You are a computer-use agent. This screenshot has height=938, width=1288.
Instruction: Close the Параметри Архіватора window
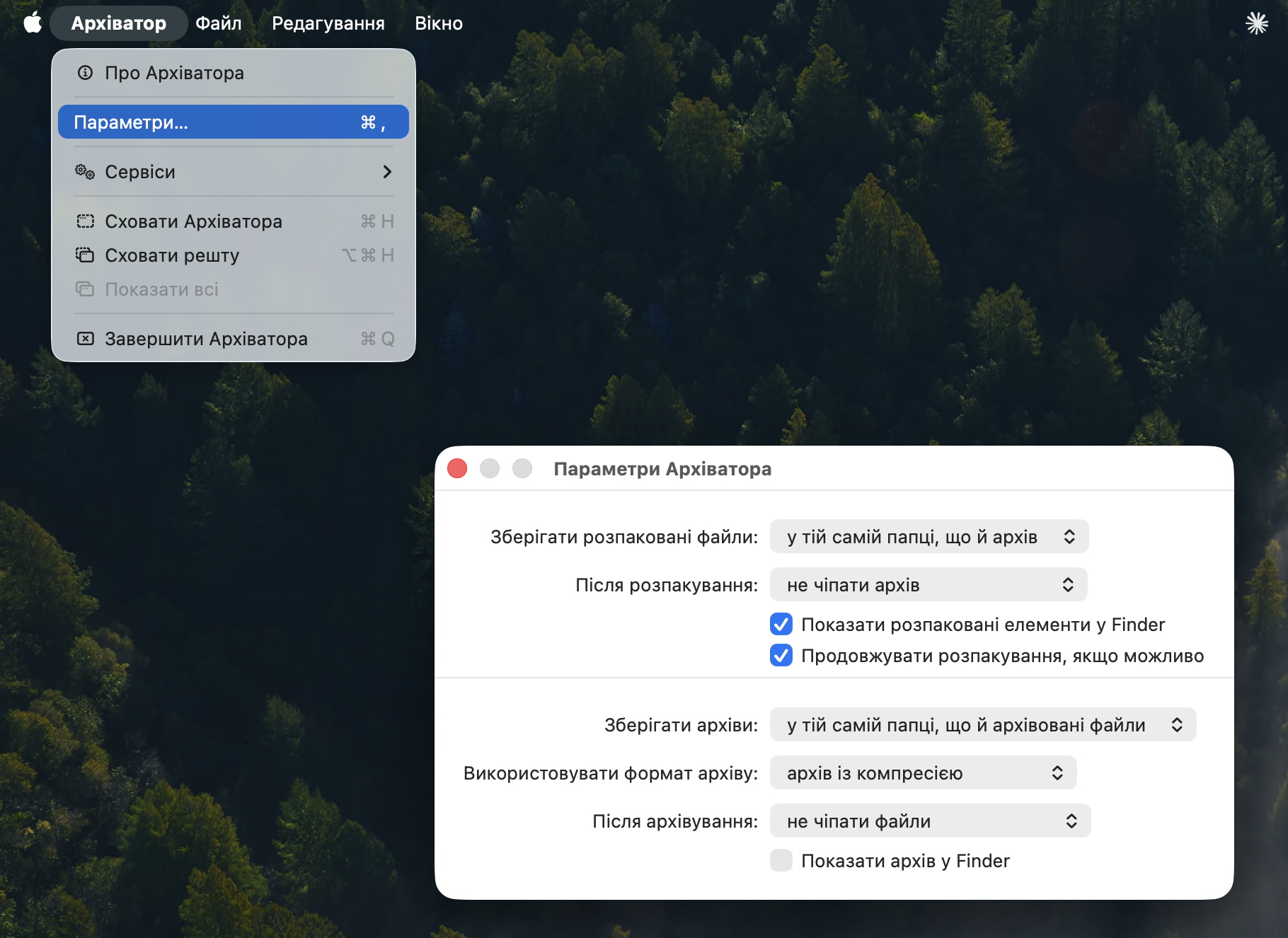(457, 468)
